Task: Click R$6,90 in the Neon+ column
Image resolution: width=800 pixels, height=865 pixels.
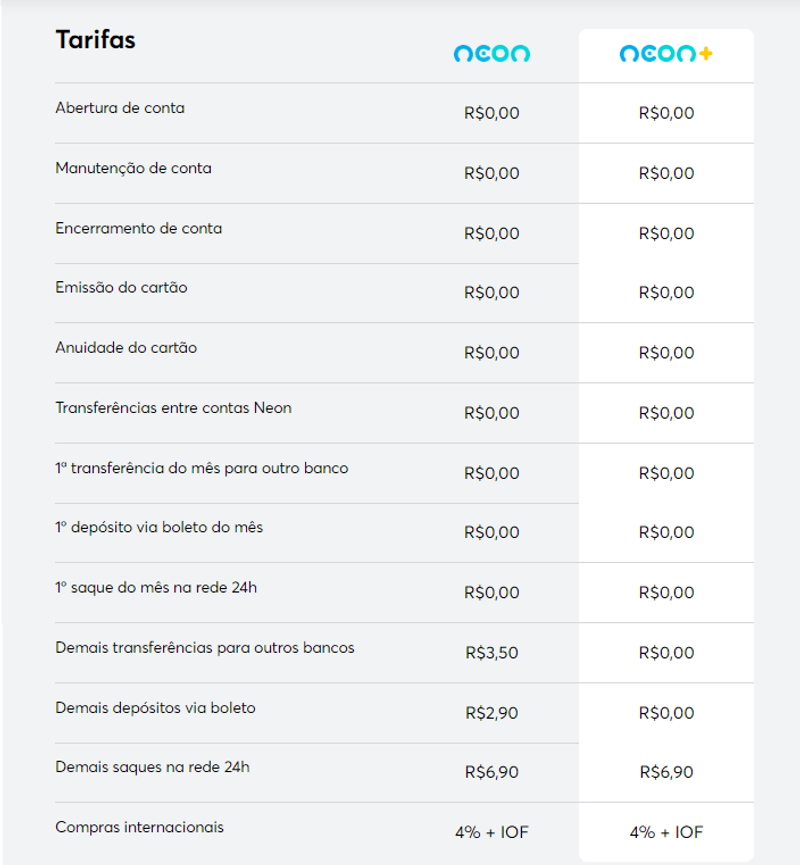Action: click(665, 772)
